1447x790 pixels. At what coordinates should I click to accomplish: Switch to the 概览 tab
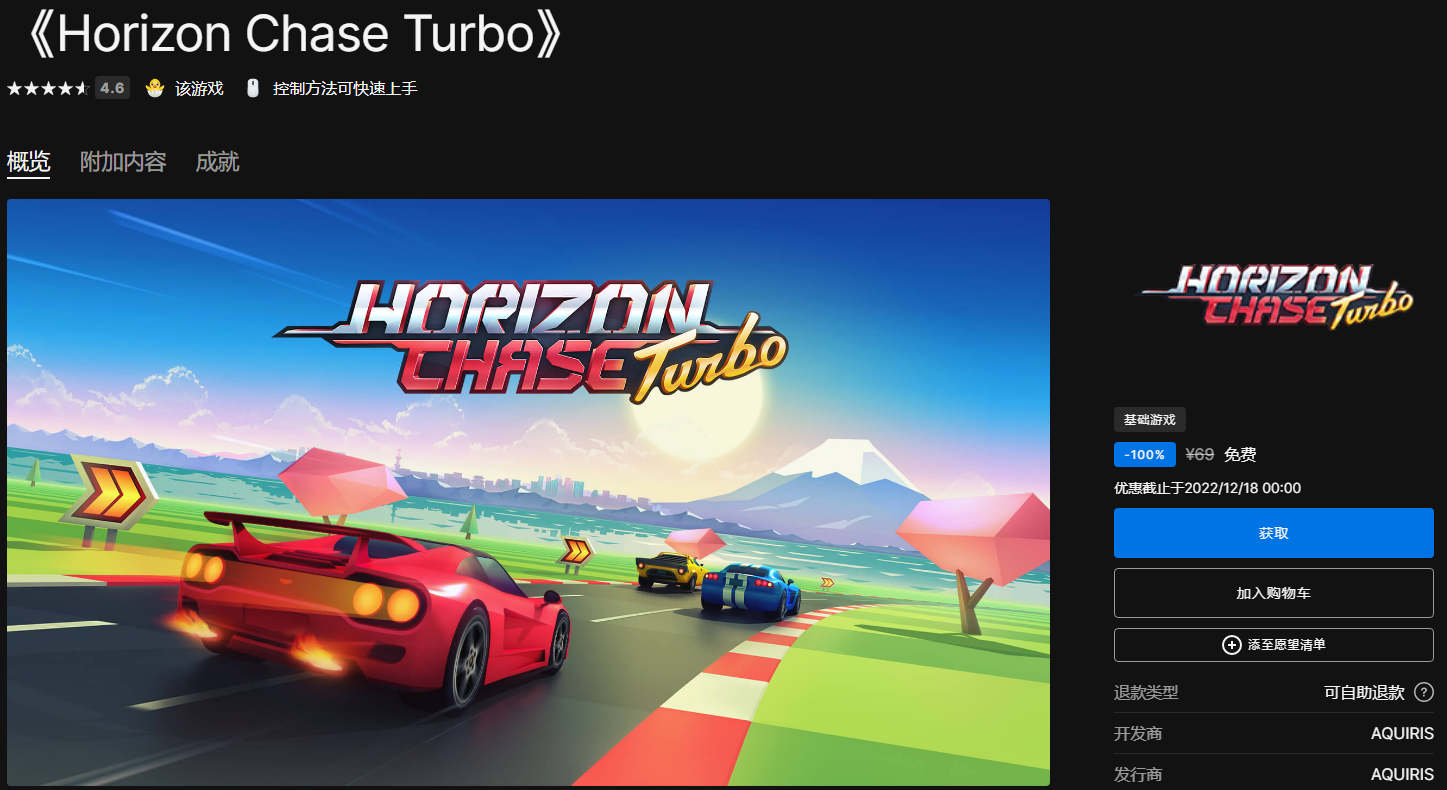[x=28, y=162]
